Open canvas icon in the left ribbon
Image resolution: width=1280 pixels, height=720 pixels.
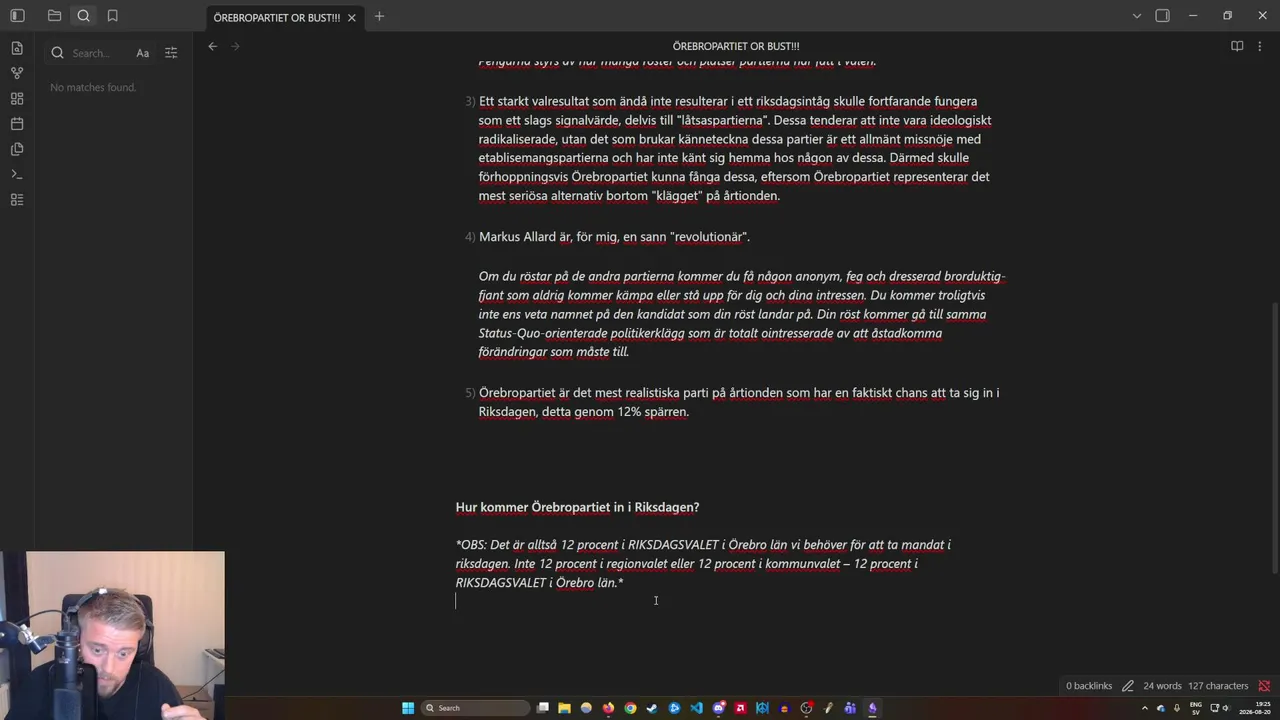pyautogui.click(x=17, y=99)
